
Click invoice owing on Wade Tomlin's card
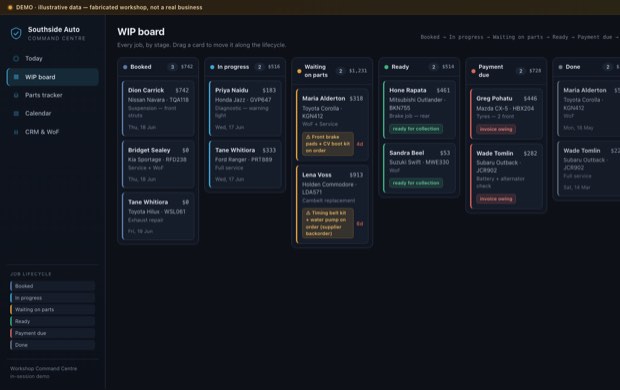tap(496, 199)
